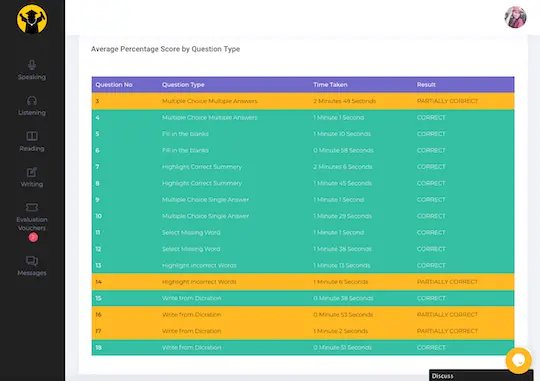Viewport: 540px width, 381px height.
Task: Click PARTIALLY CORRECT result for question 3
Action: pos(447,101)
